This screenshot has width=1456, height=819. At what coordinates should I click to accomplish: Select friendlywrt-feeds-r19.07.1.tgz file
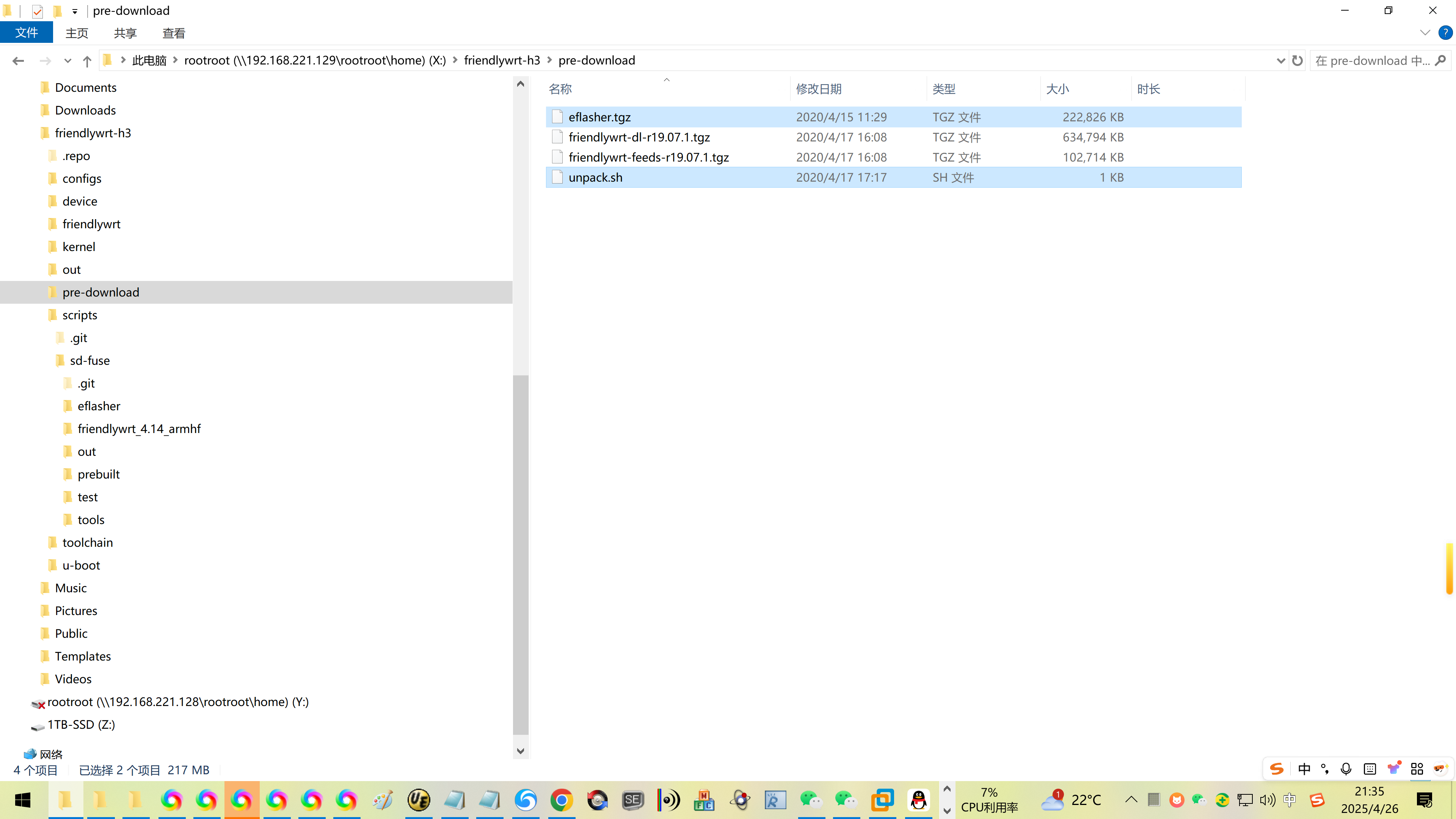pyautogui.click(x=648, y=157)
